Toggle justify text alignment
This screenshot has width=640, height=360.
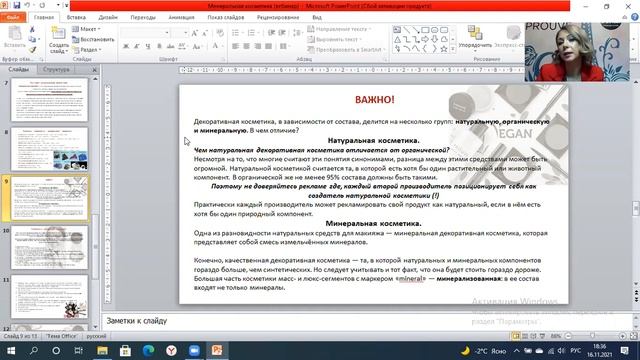[x=269, y=47]
